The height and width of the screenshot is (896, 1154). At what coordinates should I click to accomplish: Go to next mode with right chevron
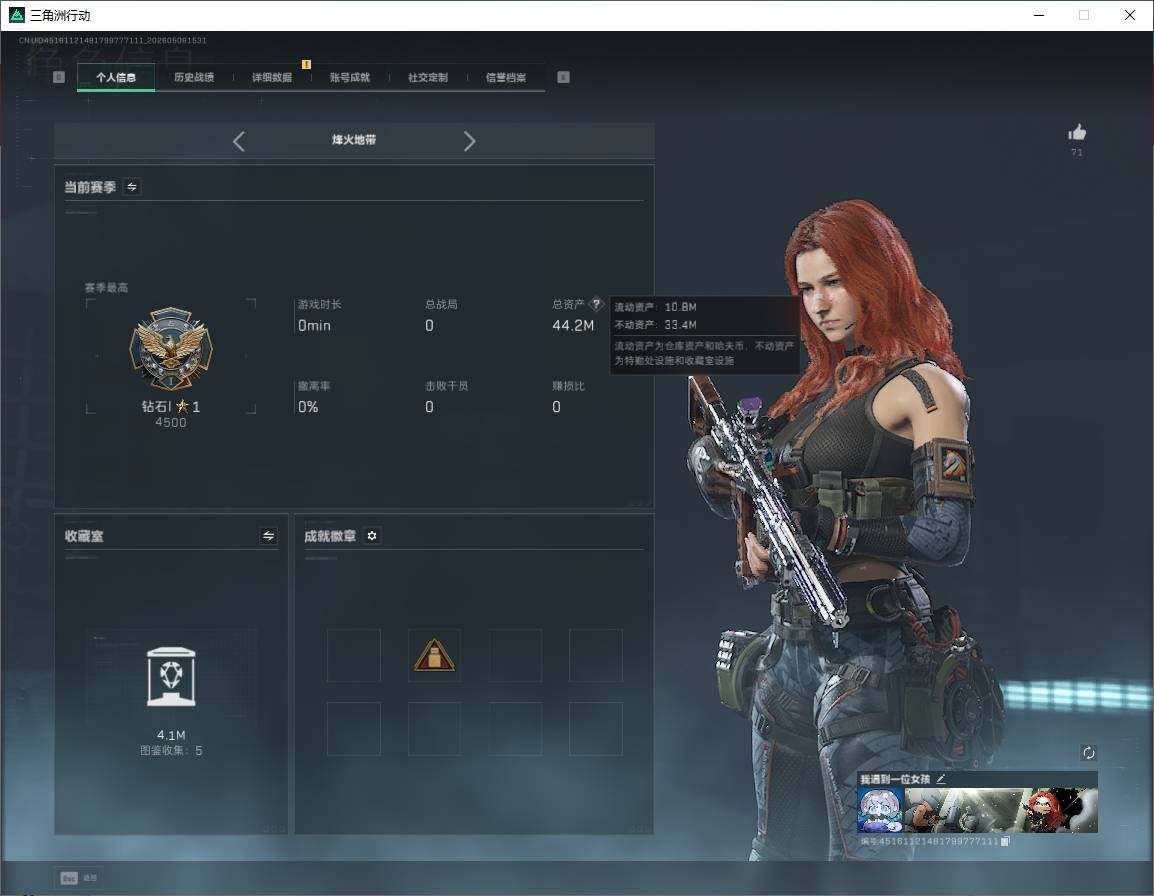click(x=470, y=141)
